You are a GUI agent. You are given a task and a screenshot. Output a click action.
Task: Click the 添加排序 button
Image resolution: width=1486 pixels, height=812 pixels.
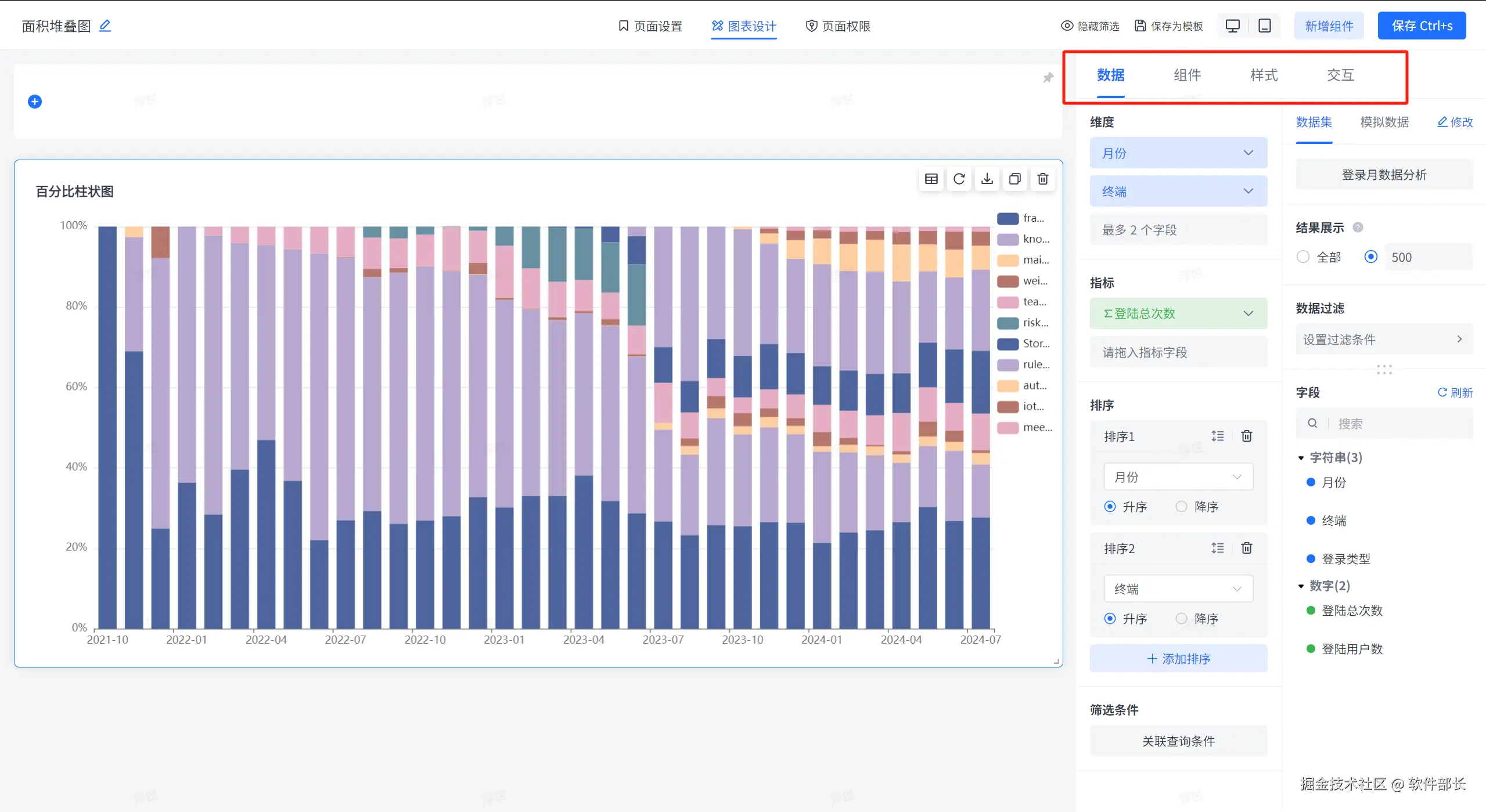[1178, 659]
